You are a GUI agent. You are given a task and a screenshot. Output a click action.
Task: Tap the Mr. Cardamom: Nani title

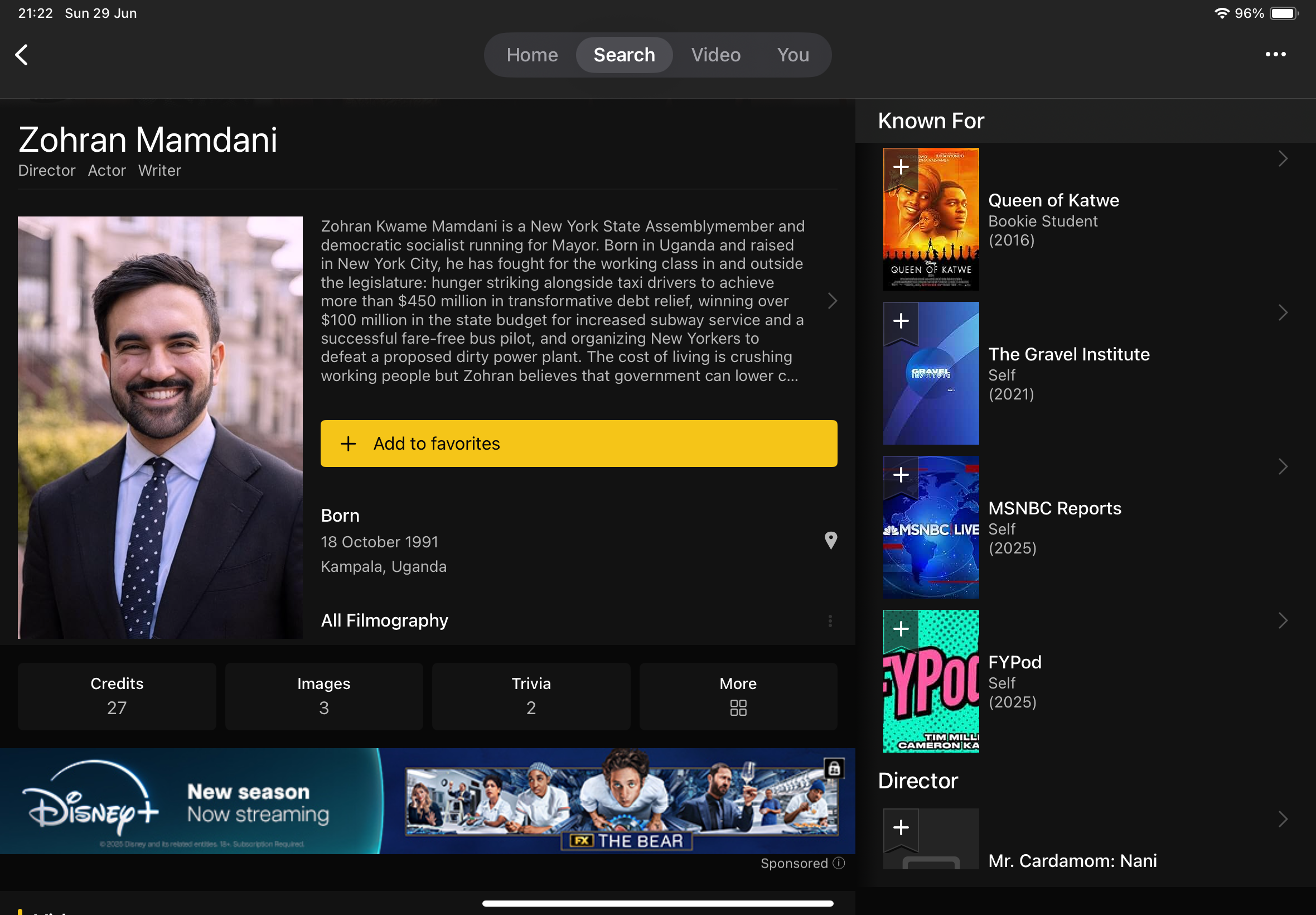point(1072,861)
